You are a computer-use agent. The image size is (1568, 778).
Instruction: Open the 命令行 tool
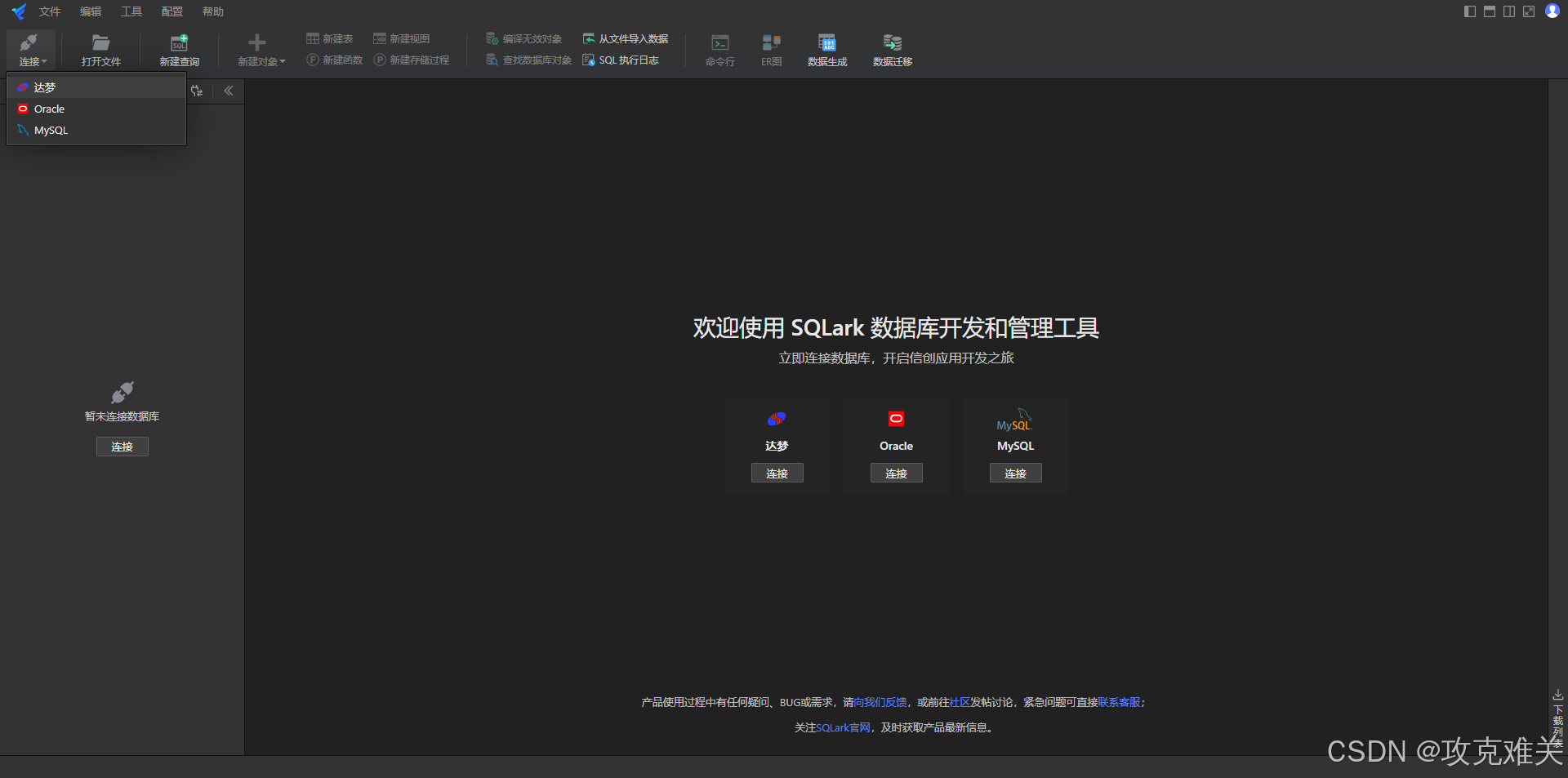(x=720, y=51)
